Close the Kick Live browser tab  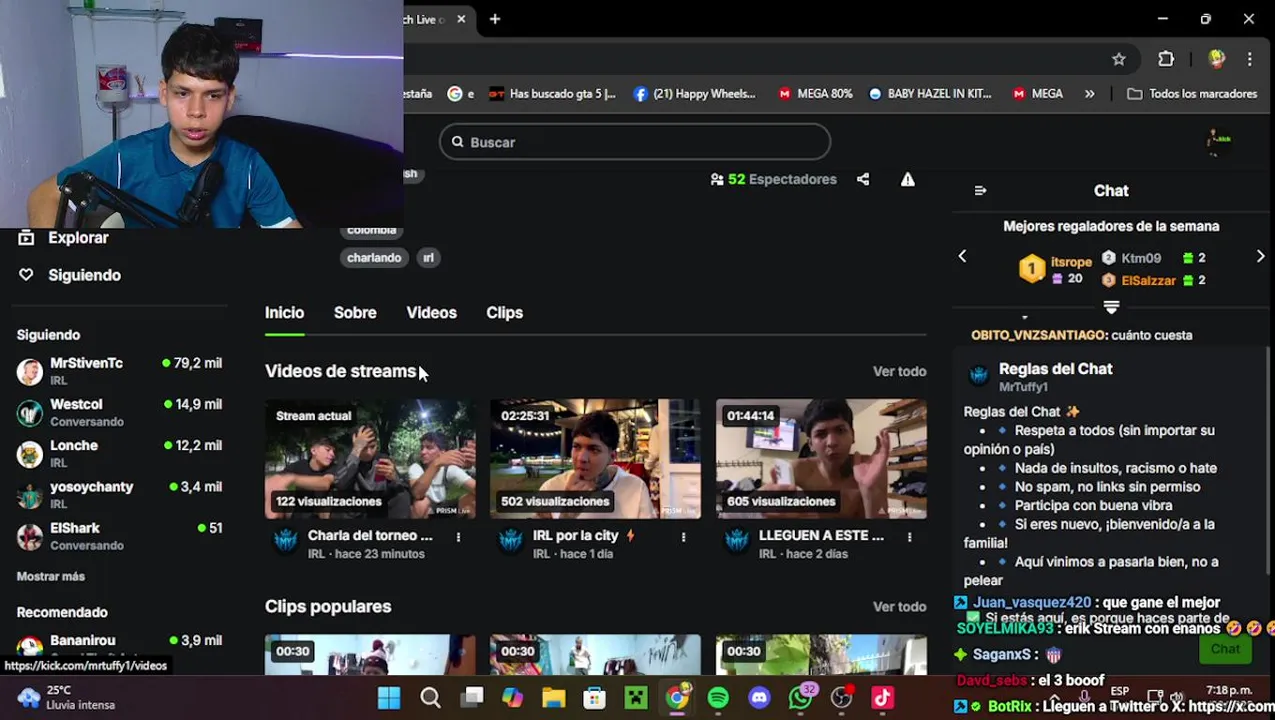(x=461, y=19)
